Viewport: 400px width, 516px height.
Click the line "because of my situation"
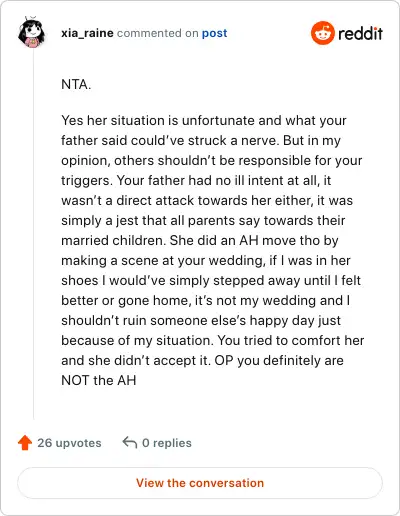click(x=213, y=341)
